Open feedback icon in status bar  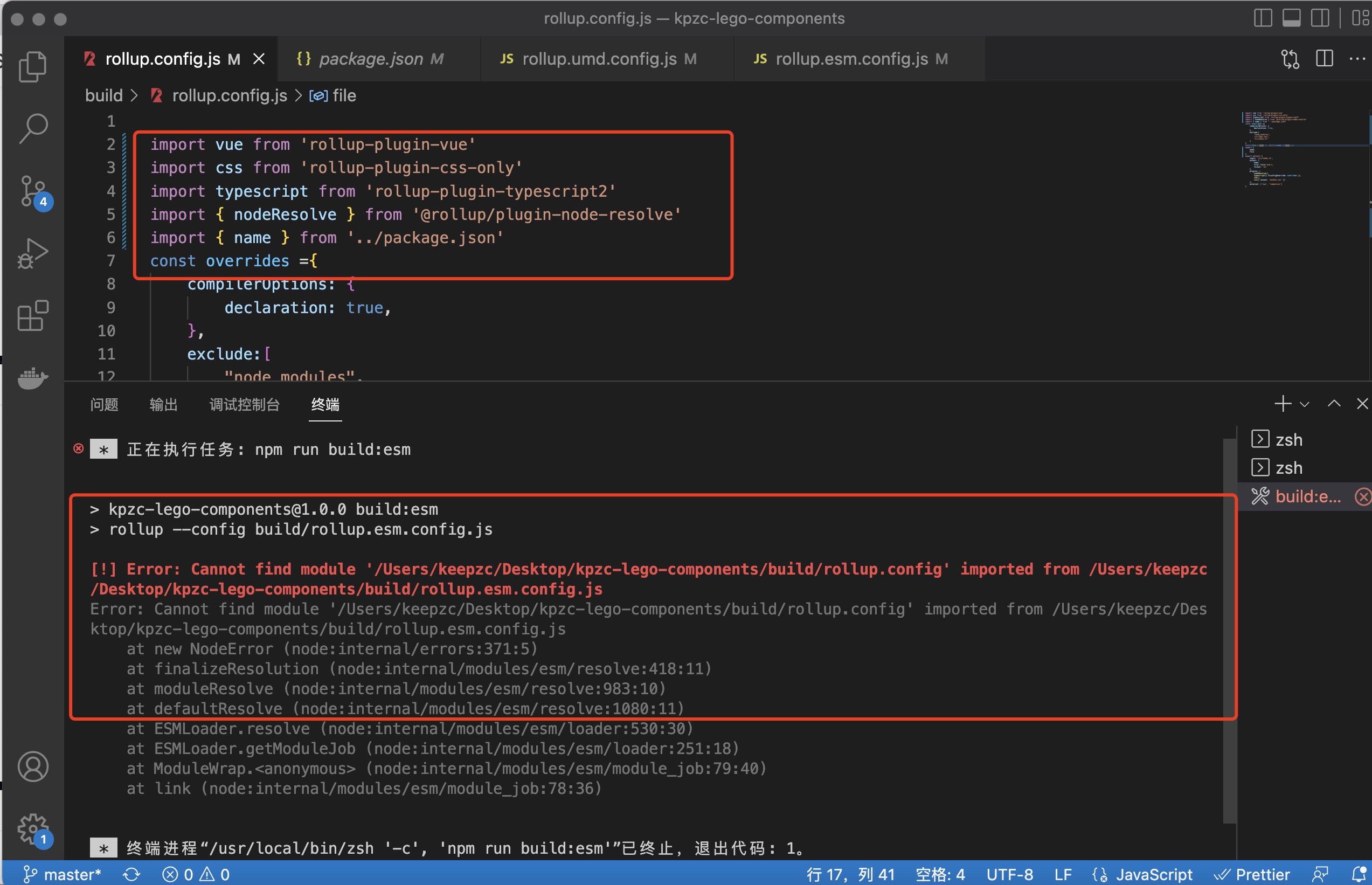(1320, 874)
